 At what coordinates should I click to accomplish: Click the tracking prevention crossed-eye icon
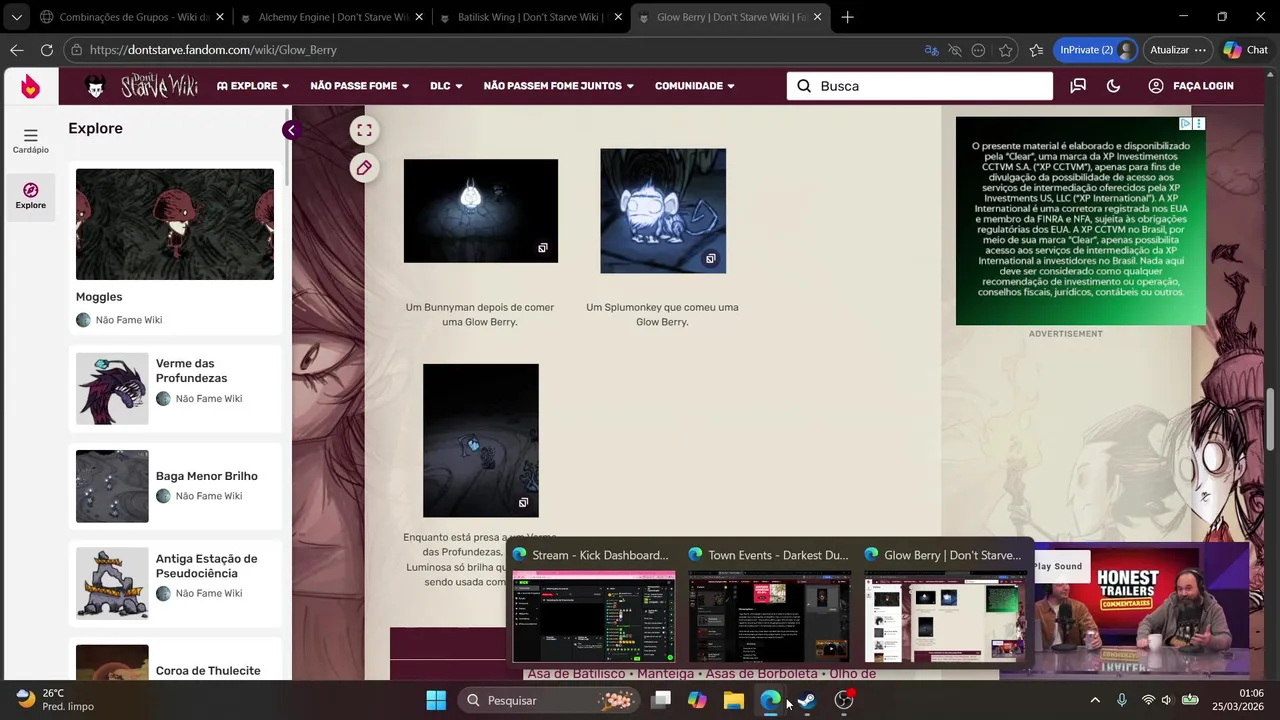tap(955, 50)
